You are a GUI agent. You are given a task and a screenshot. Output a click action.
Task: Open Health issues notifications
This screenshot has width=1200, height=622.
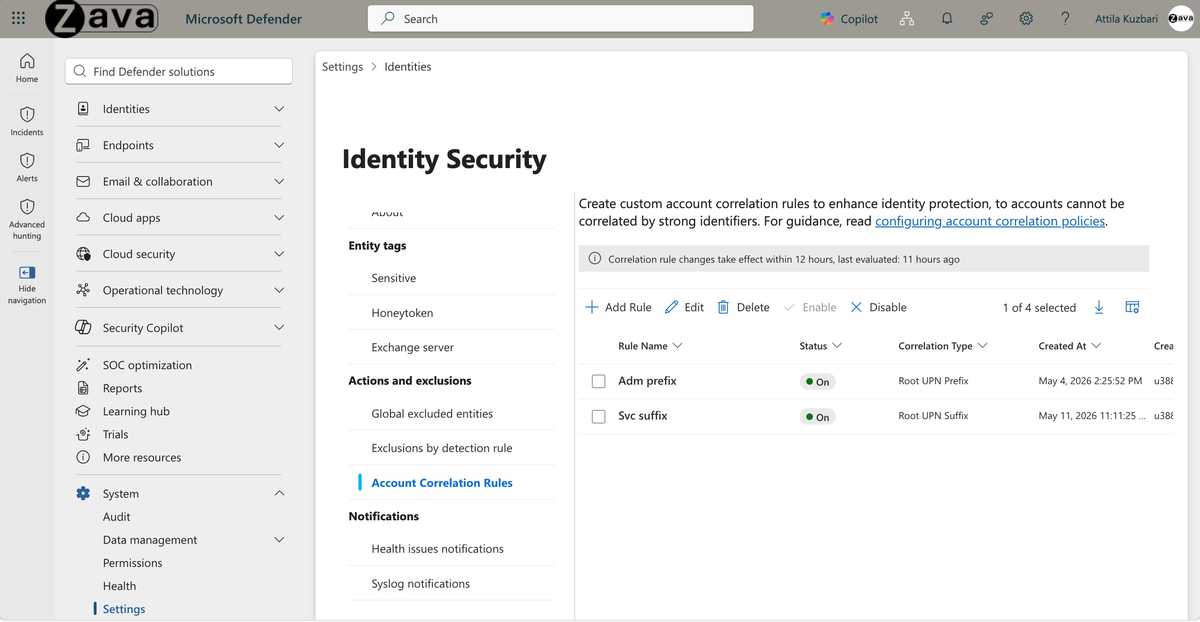451,549
